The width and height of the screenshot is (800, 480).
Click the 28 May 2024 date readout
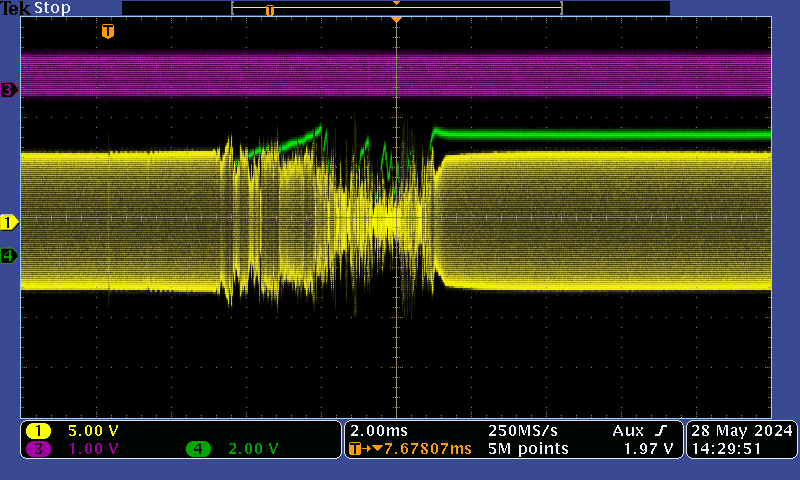click(x=741, y=430)
